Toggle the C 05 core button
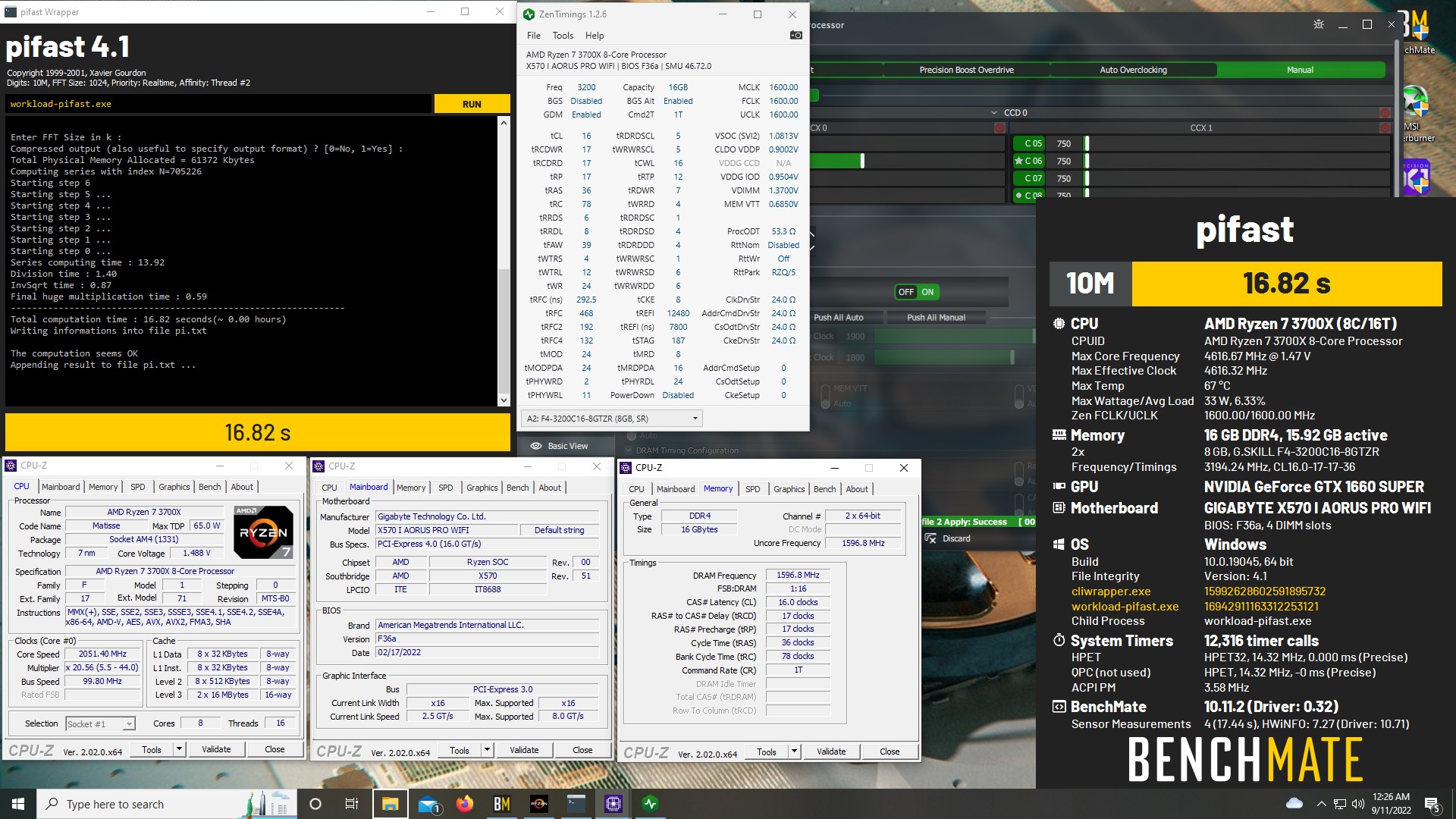The image size is (1456, 819). [x=1029, y=143]
